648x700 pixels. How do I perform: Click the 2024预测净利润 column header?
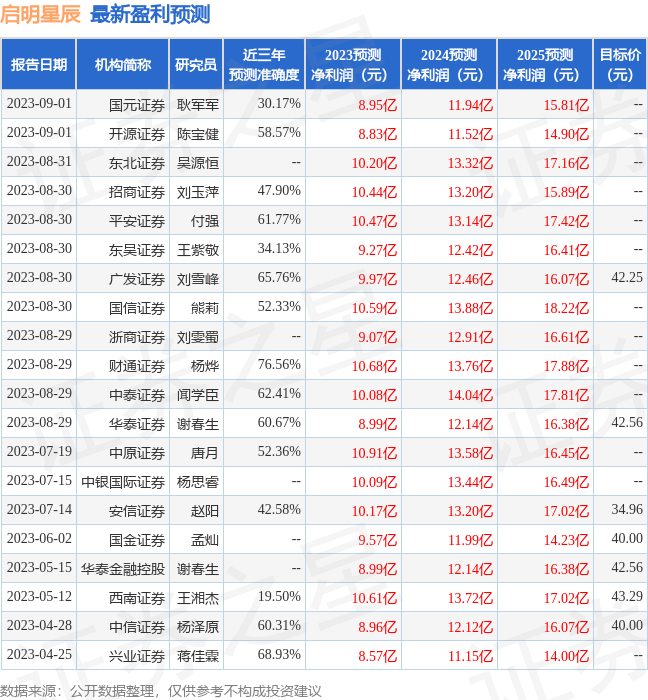pos(449,64)
